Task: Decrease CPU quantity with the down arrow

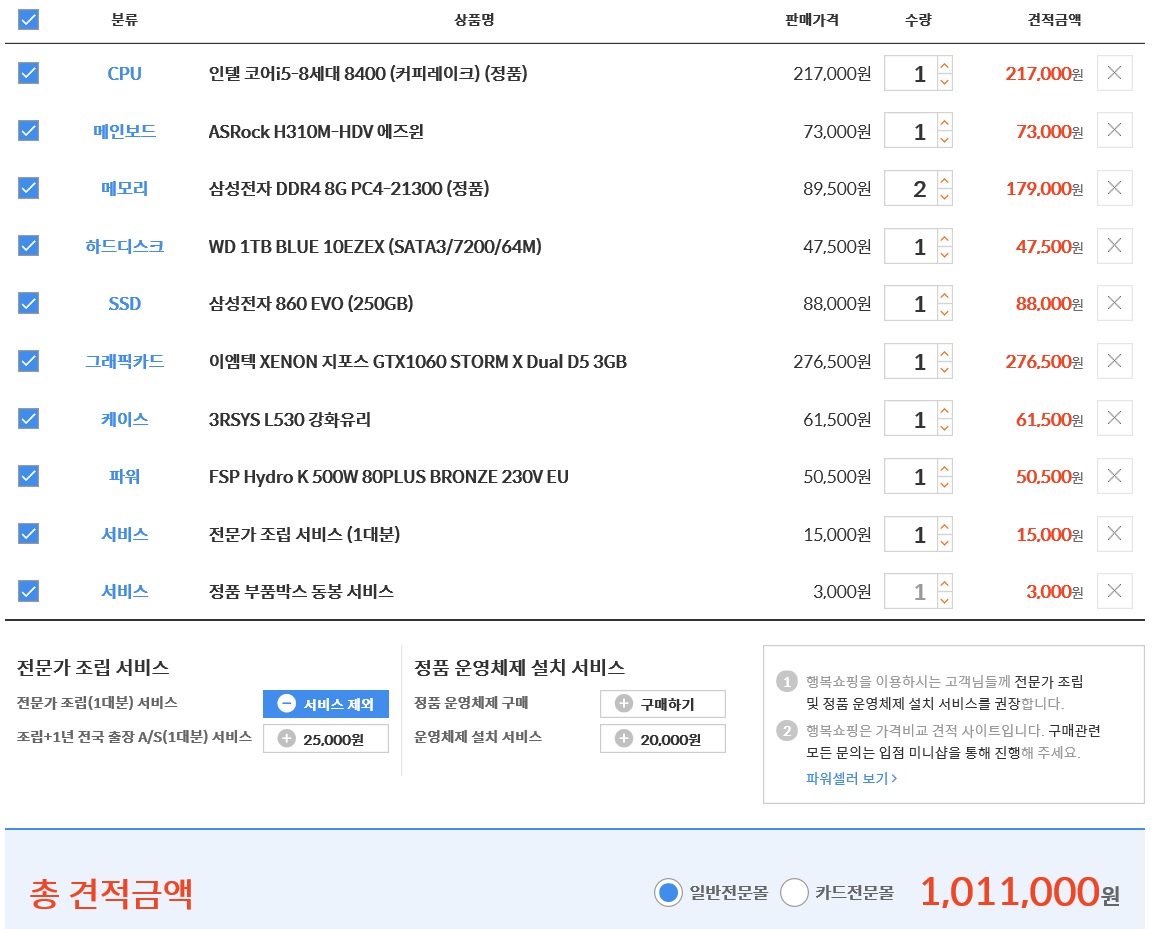Action: (945, 82)
